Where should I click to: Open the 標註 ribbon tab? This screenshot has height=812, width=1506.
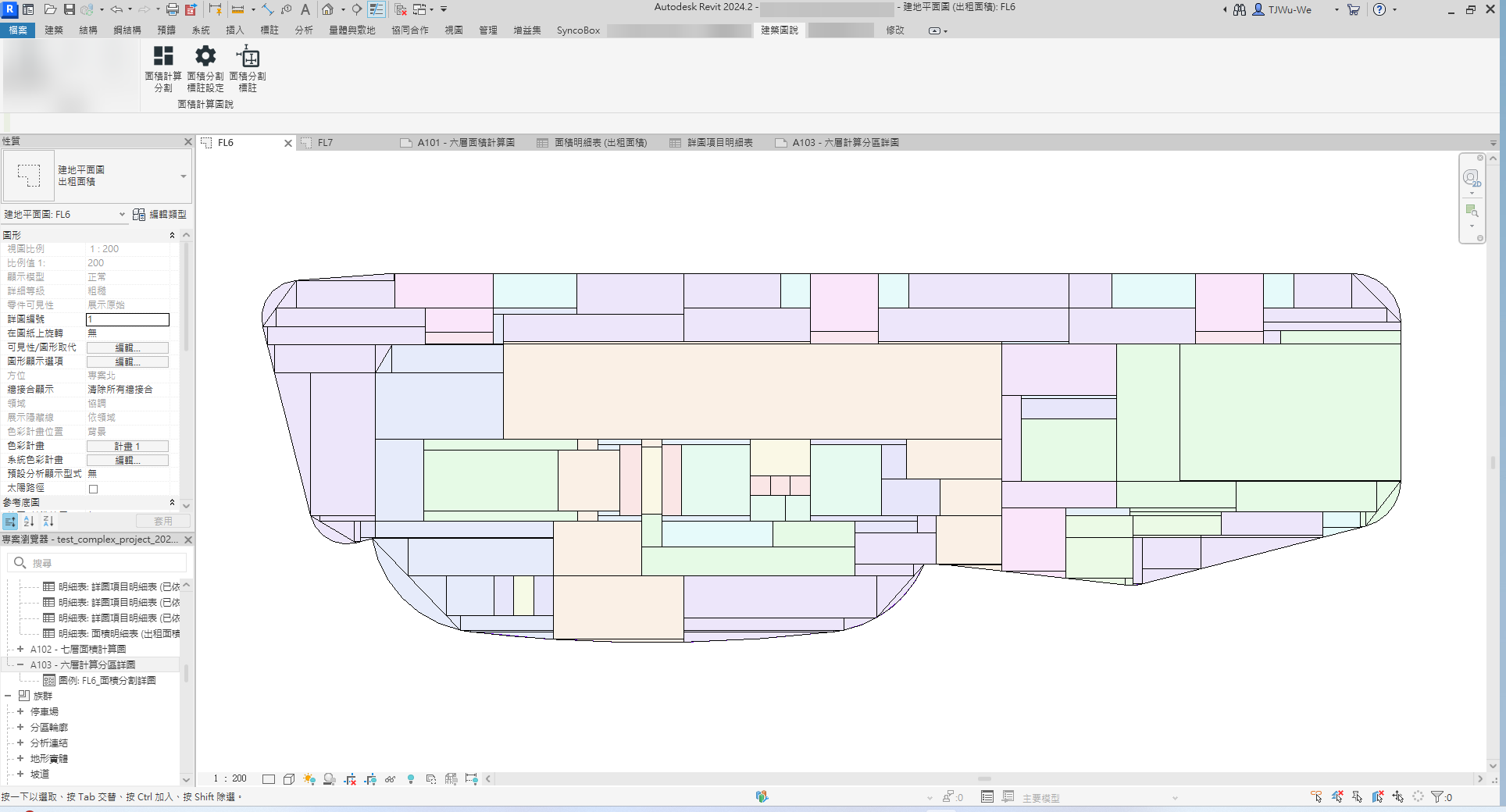pos(269,30)
